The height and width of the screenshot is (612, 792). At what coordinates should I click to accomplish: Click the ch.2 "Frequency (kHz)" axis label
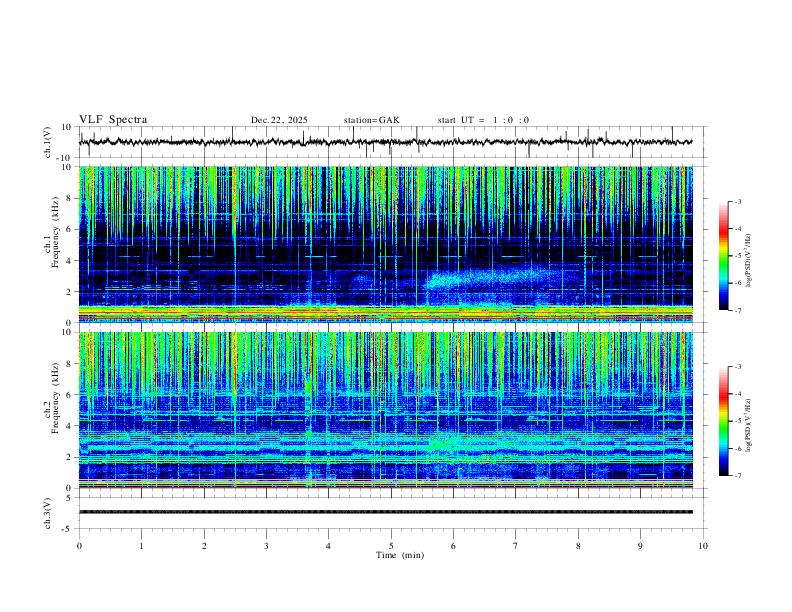click(x=55, y=398)
